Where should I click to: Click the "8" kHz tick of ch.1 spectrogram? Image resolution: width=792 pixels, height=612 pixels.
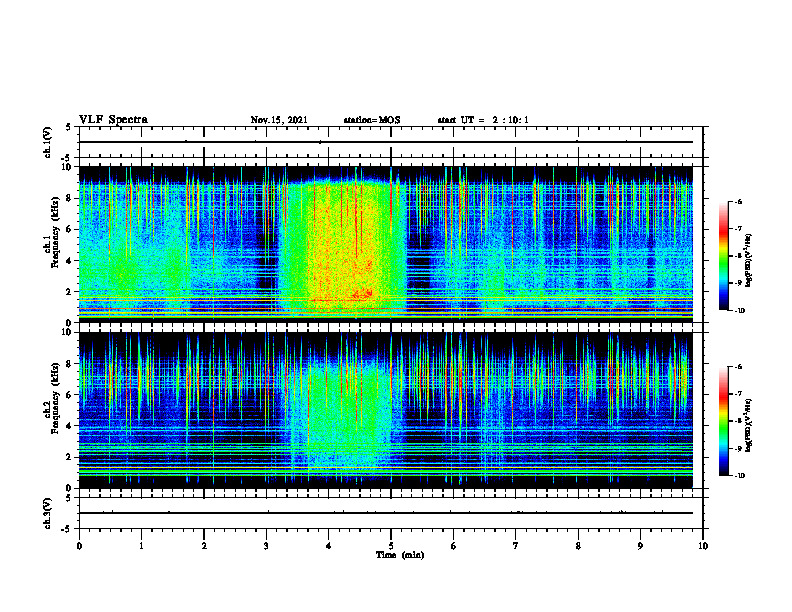pos(70,198)
